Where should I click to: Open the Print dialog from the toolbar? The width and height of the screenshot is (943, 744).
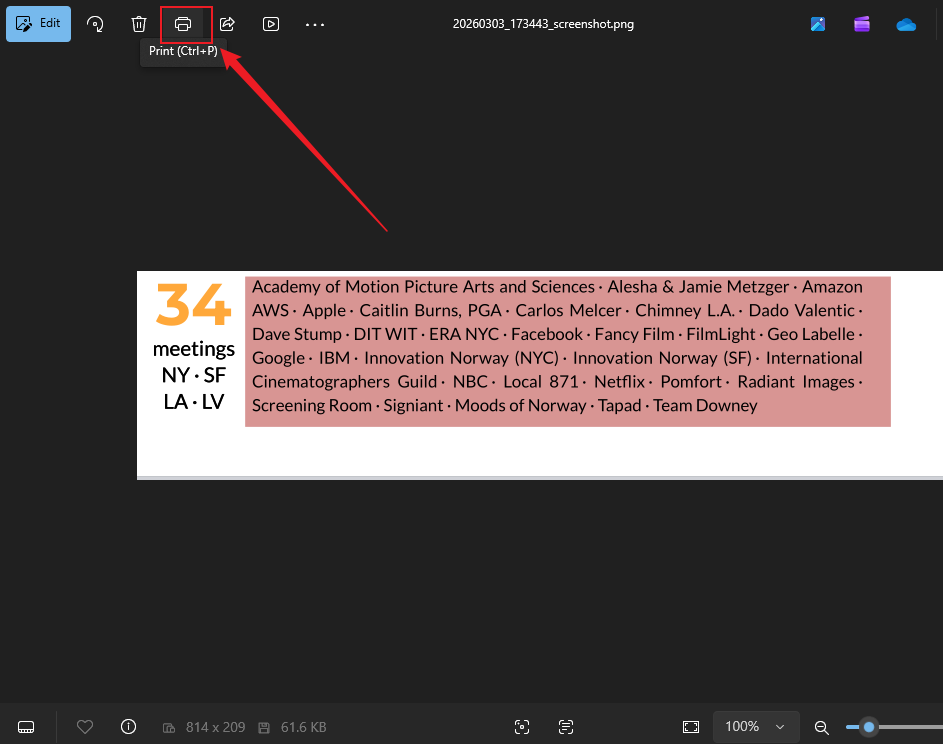pos(186,24)
